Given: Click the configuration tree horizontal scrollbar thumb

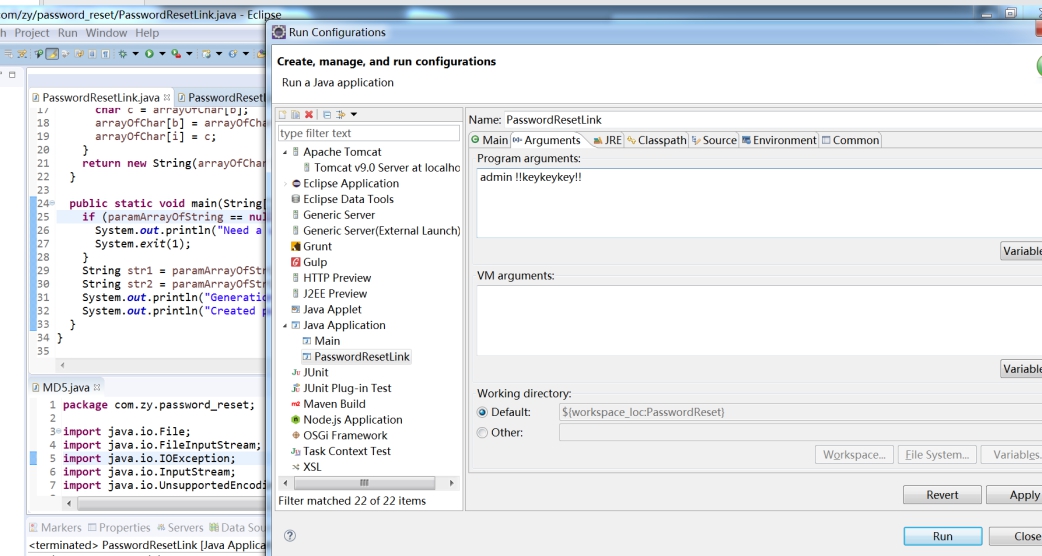Looking at the screenshot, I should pos(364,483).
